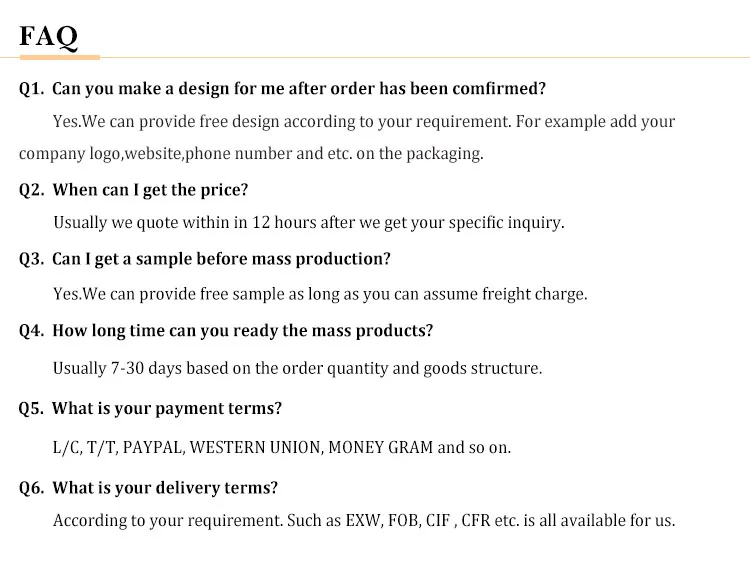Click the 7-30 days answer text
This screenshot has width=750, height=563.
(298, 369)
